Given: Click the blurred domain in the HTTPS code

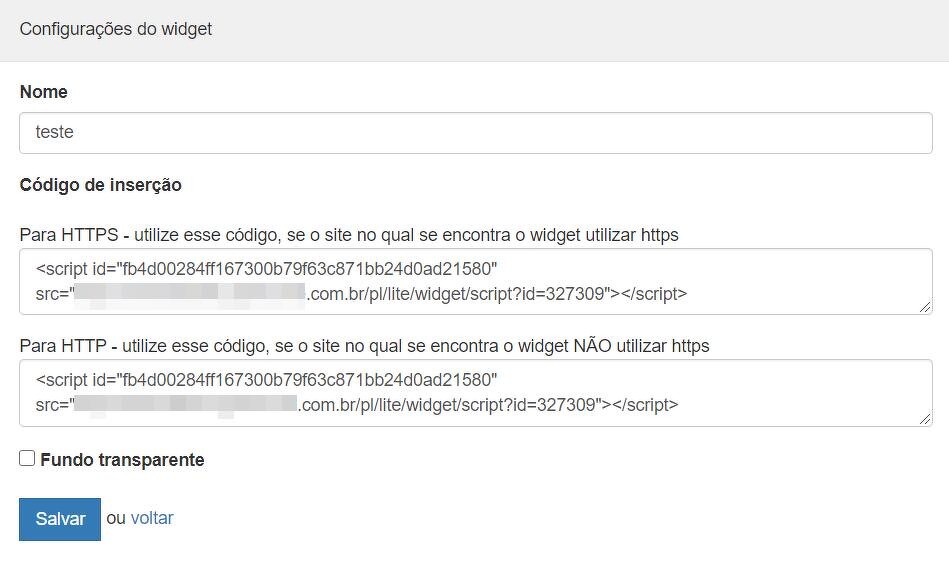Looking at the screenshot, I should tap(190, 293).
